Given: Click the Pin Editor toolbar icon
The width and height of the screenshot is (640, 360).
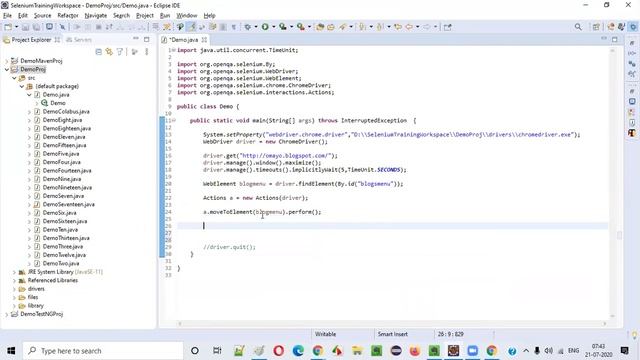Looking at the screenshot, I should coord(448,27).
